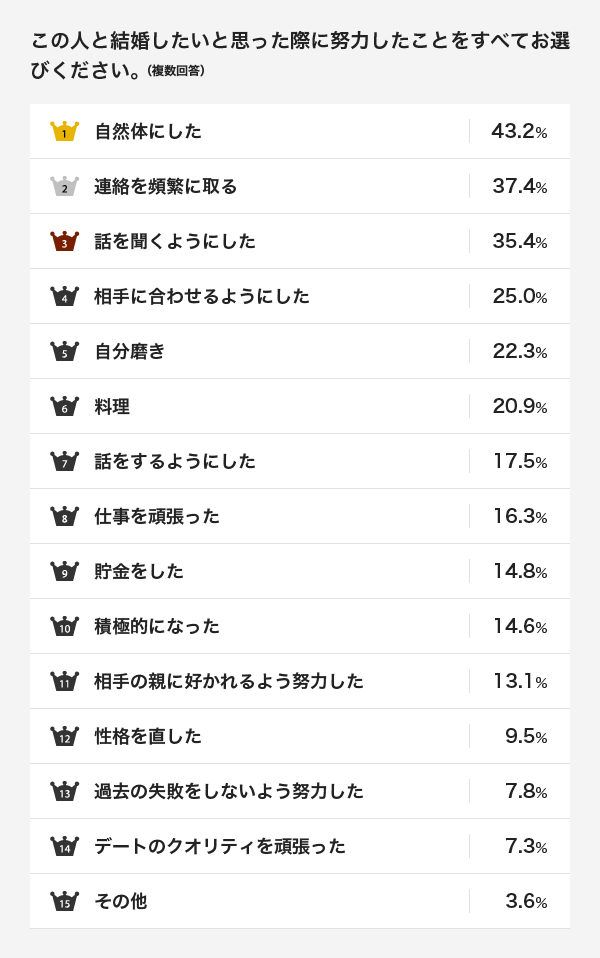The width and height of the screenshot is (600, 958).
Task: Click the 43.2% value
Action: [519, 131]
